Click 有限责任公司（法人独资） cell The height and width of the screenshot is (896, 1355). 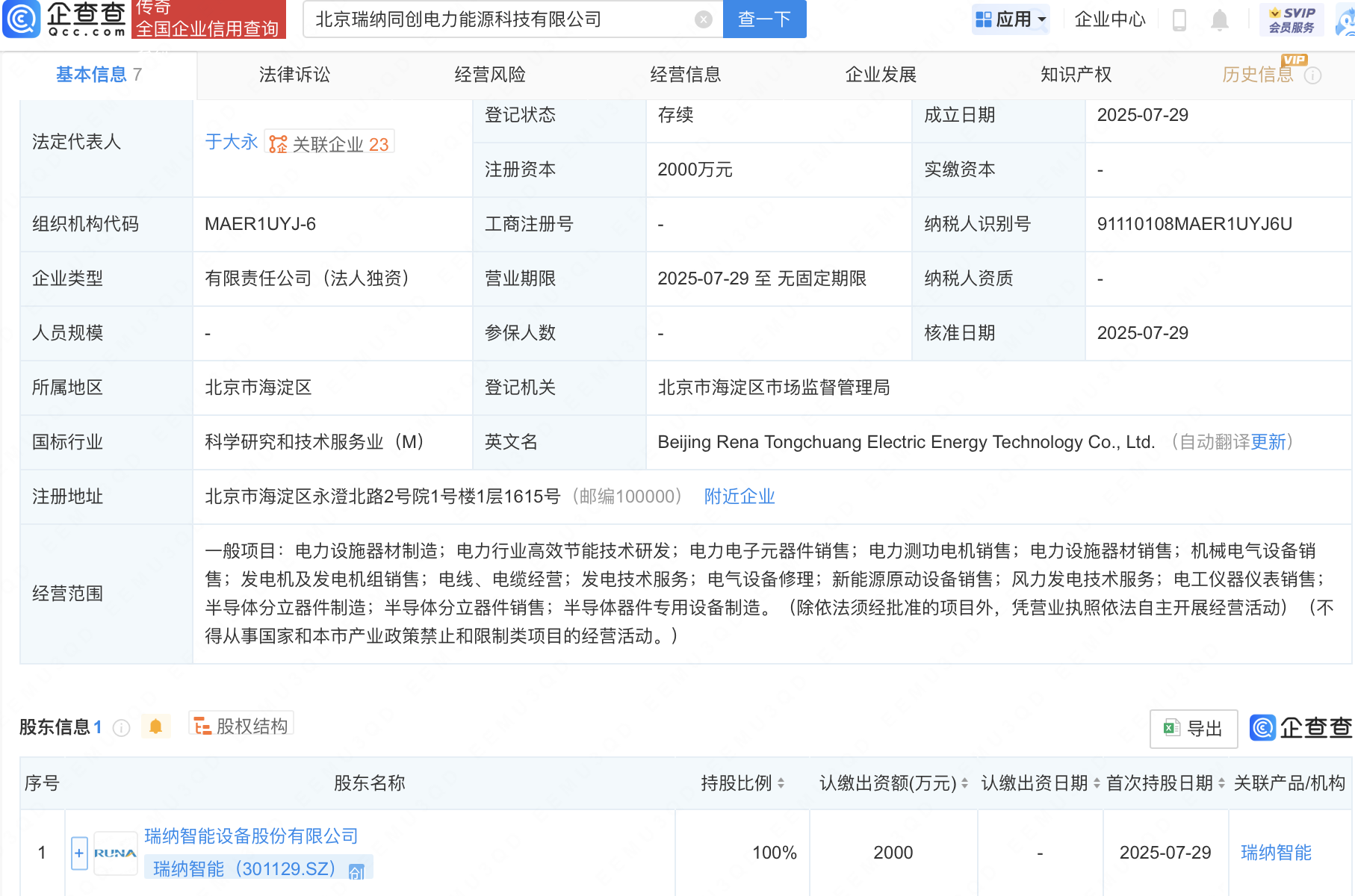coord(307,279)
